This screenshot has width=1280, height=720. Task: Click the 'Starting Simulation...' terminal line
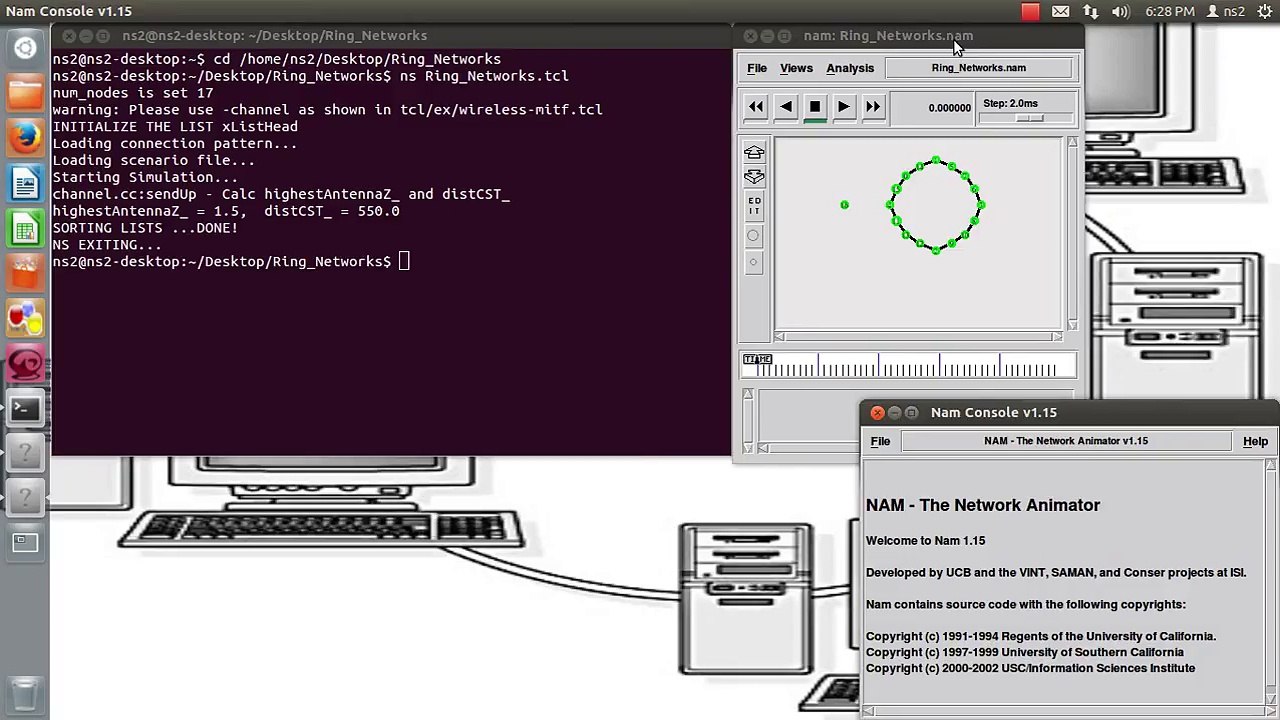point(145,177)
